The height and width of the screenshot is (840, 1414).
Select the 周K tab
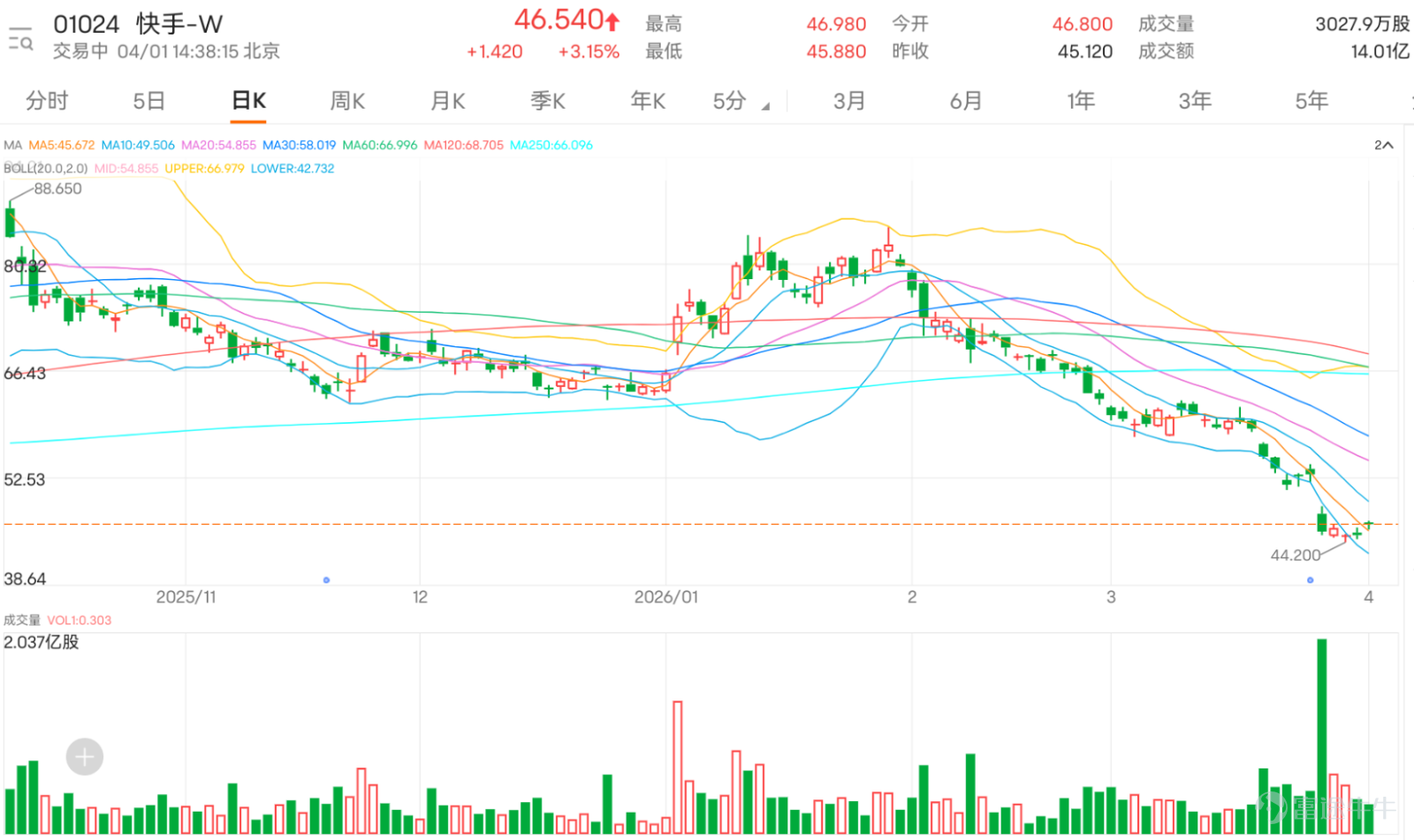(347, 101)
